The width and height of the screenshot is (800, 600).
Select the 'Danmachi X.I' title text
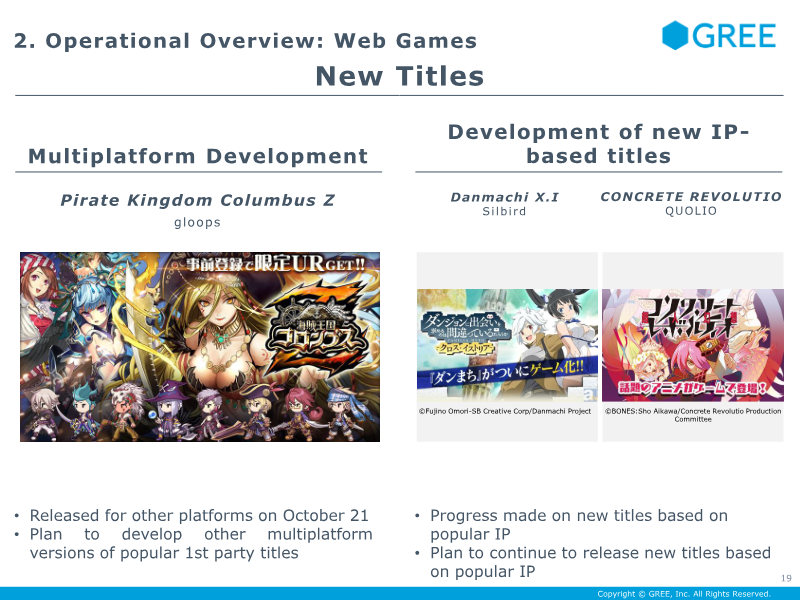(x=505, y=197)
